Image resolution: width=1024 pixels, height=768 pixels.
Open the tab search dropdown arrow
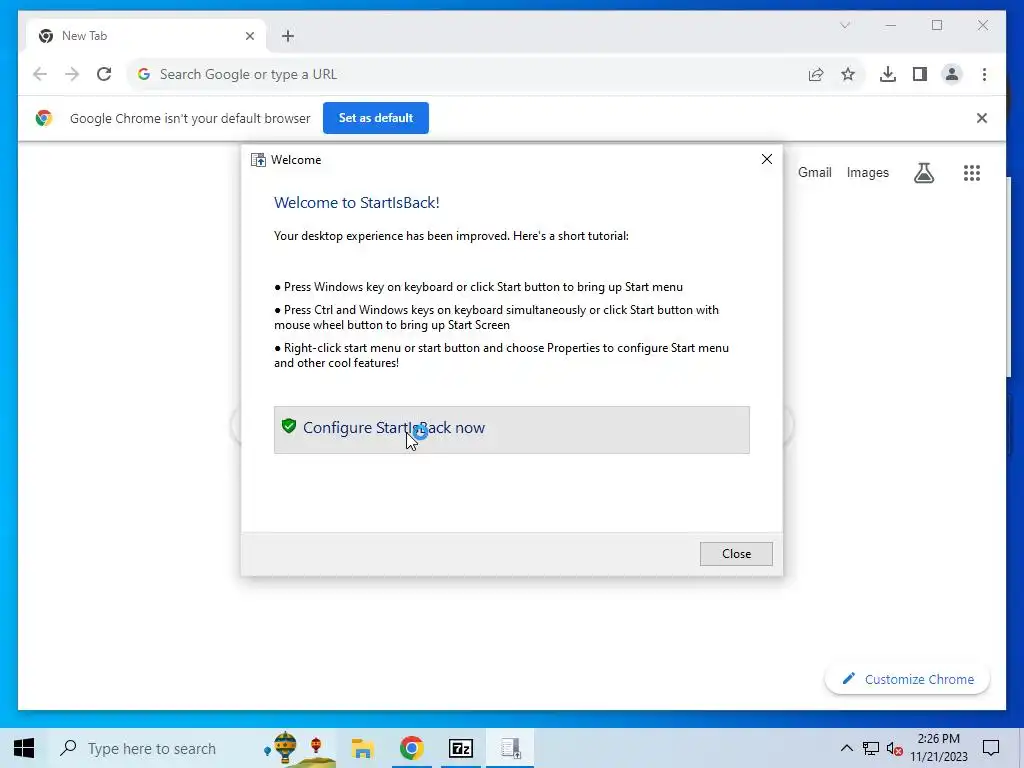(844, 25)
